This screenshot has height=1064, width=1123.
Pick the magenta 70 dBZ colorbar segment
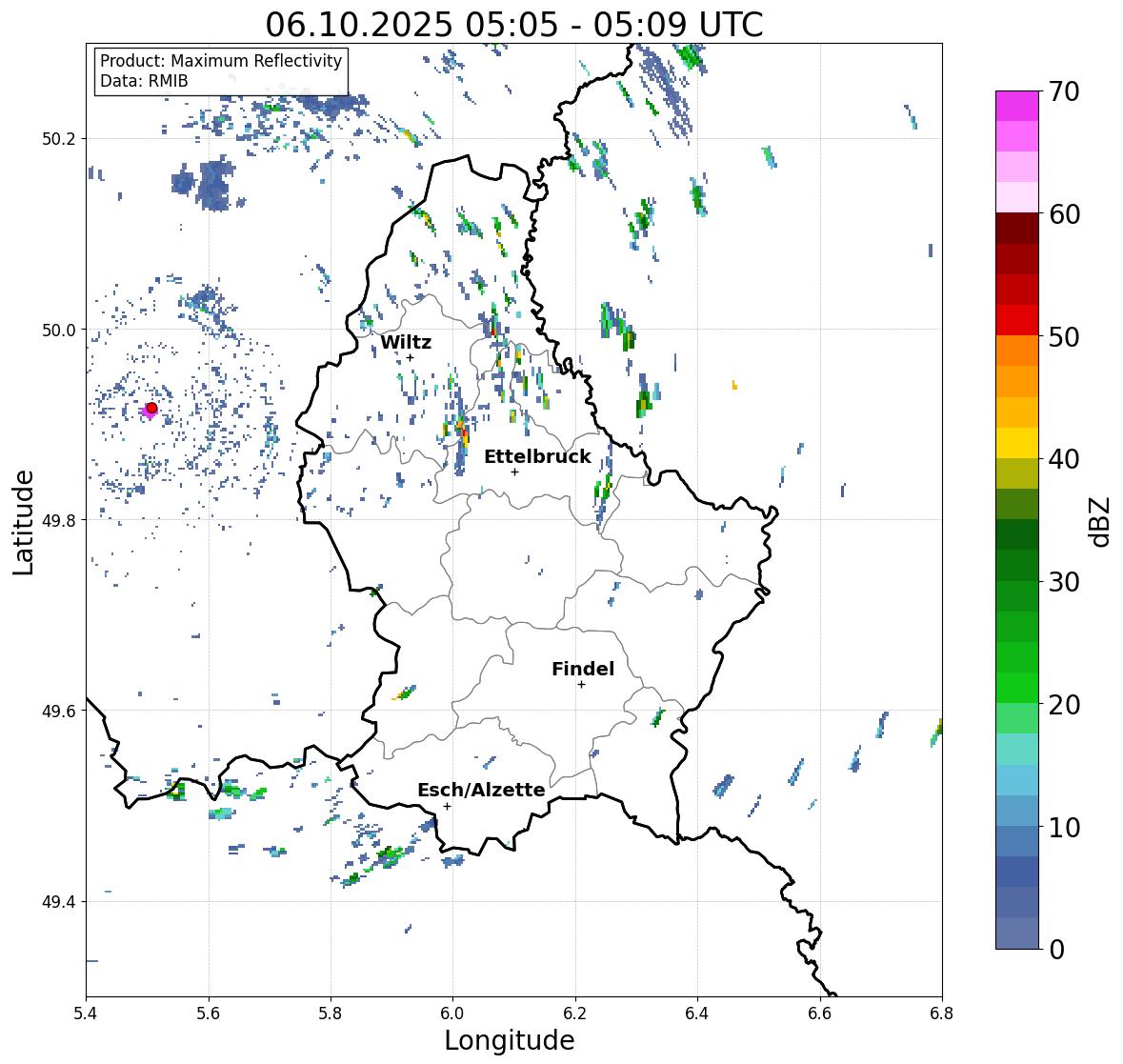pos(1017,106)
